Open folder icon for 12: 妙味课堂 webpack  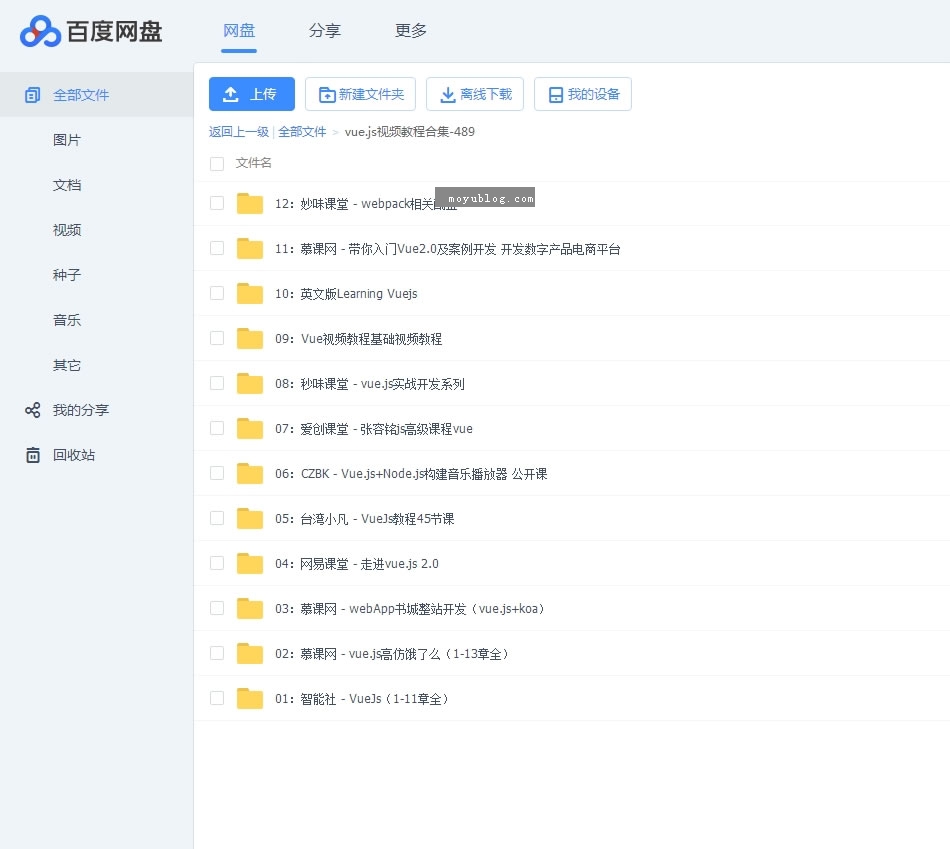coord(250,204)
